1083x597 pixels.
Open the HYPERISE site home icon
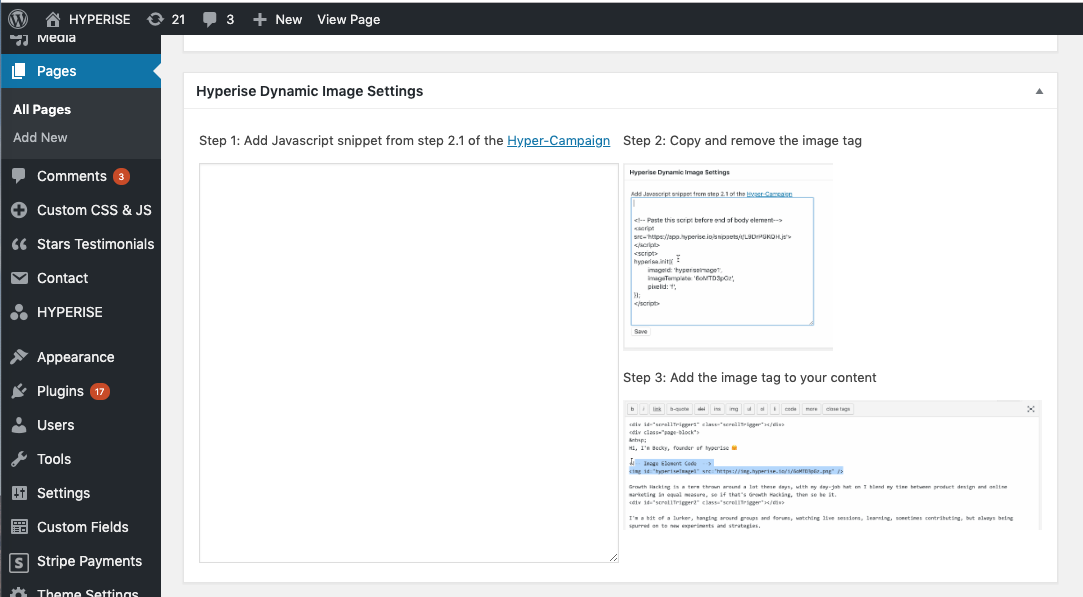pos(54,18)
